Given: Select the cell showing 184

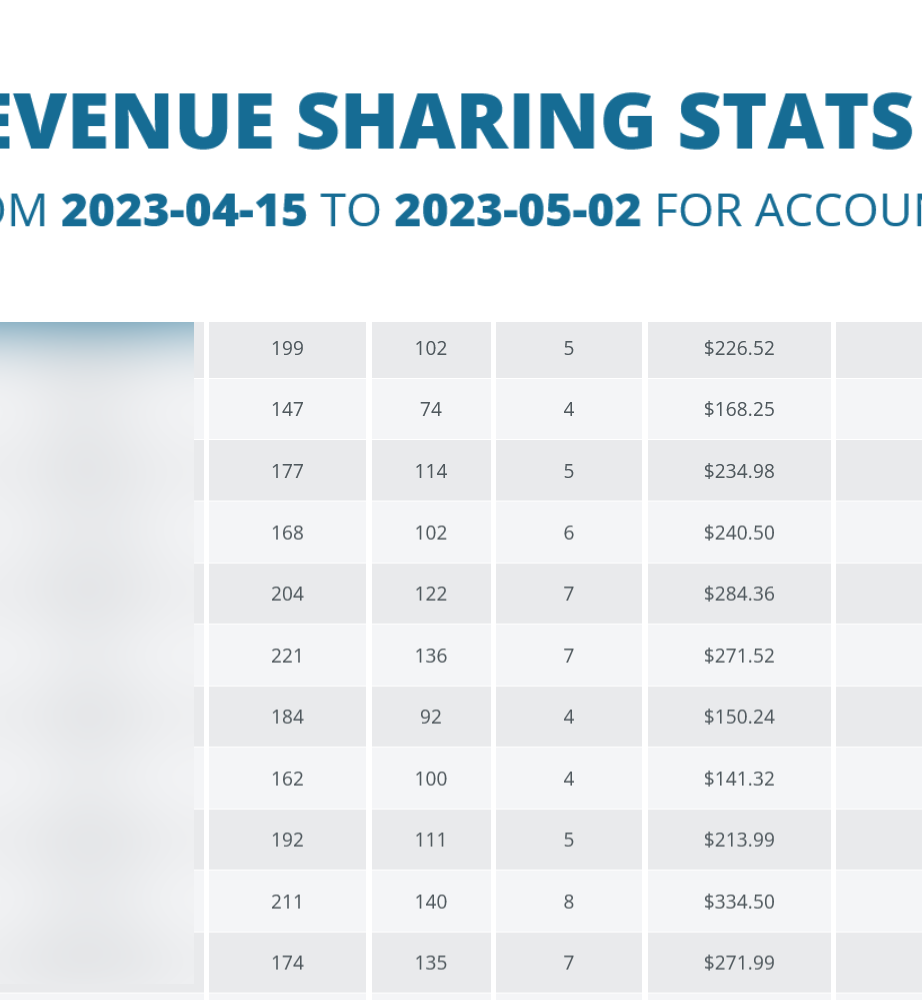Looking at the screenshot, I should pyautogui.click(x=288, y=717).
